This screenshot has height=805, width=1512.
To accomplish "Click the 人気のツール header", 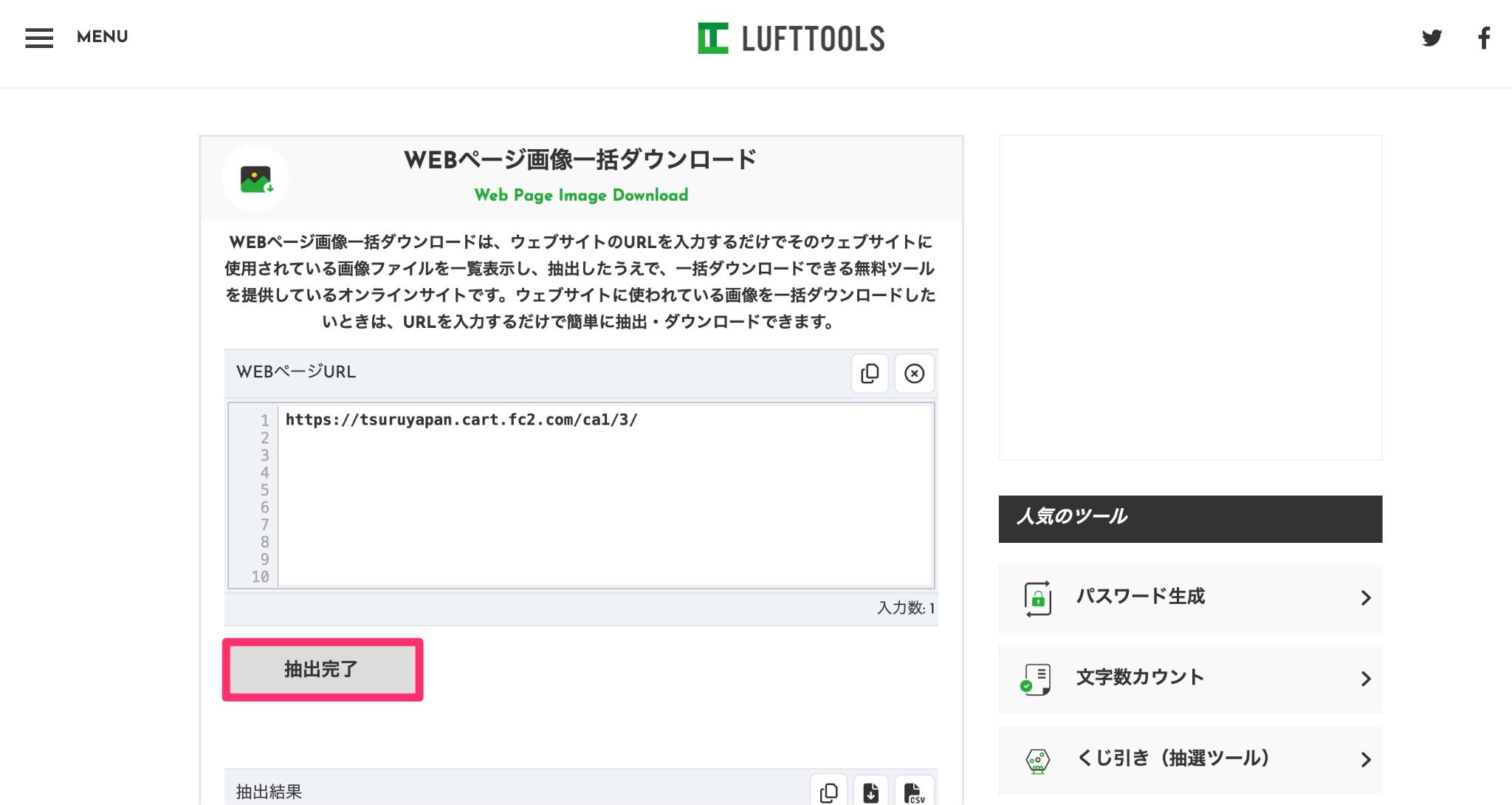I will click(1190, 518).
